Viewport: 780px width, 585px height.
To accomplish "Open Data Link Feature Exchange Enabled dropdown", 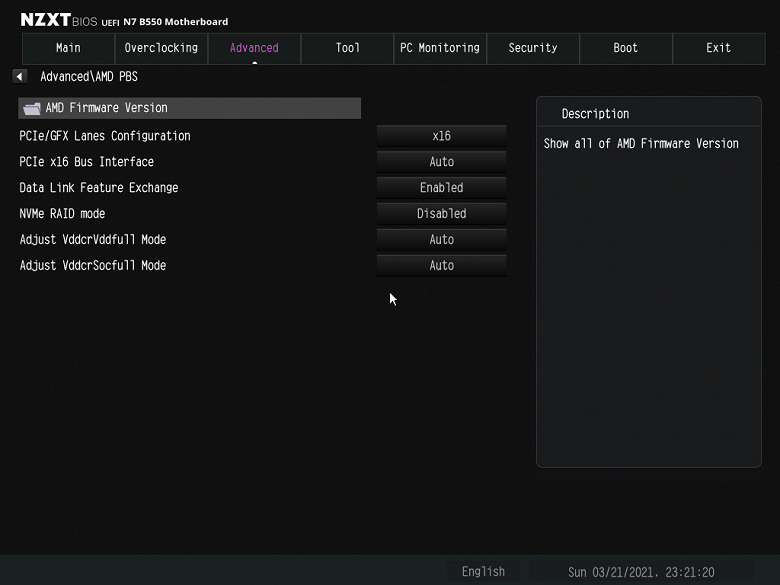I will tap(442, 188).
